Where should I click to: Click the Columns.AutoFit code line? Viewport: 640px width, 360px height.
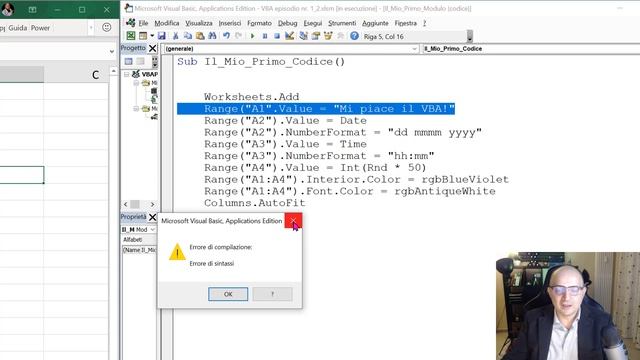pyautogui.click(x=255, y=203)
